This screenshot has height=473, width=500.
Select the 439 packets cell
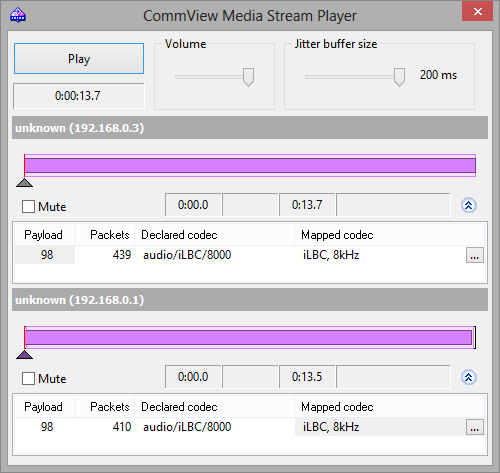(105, 255)
